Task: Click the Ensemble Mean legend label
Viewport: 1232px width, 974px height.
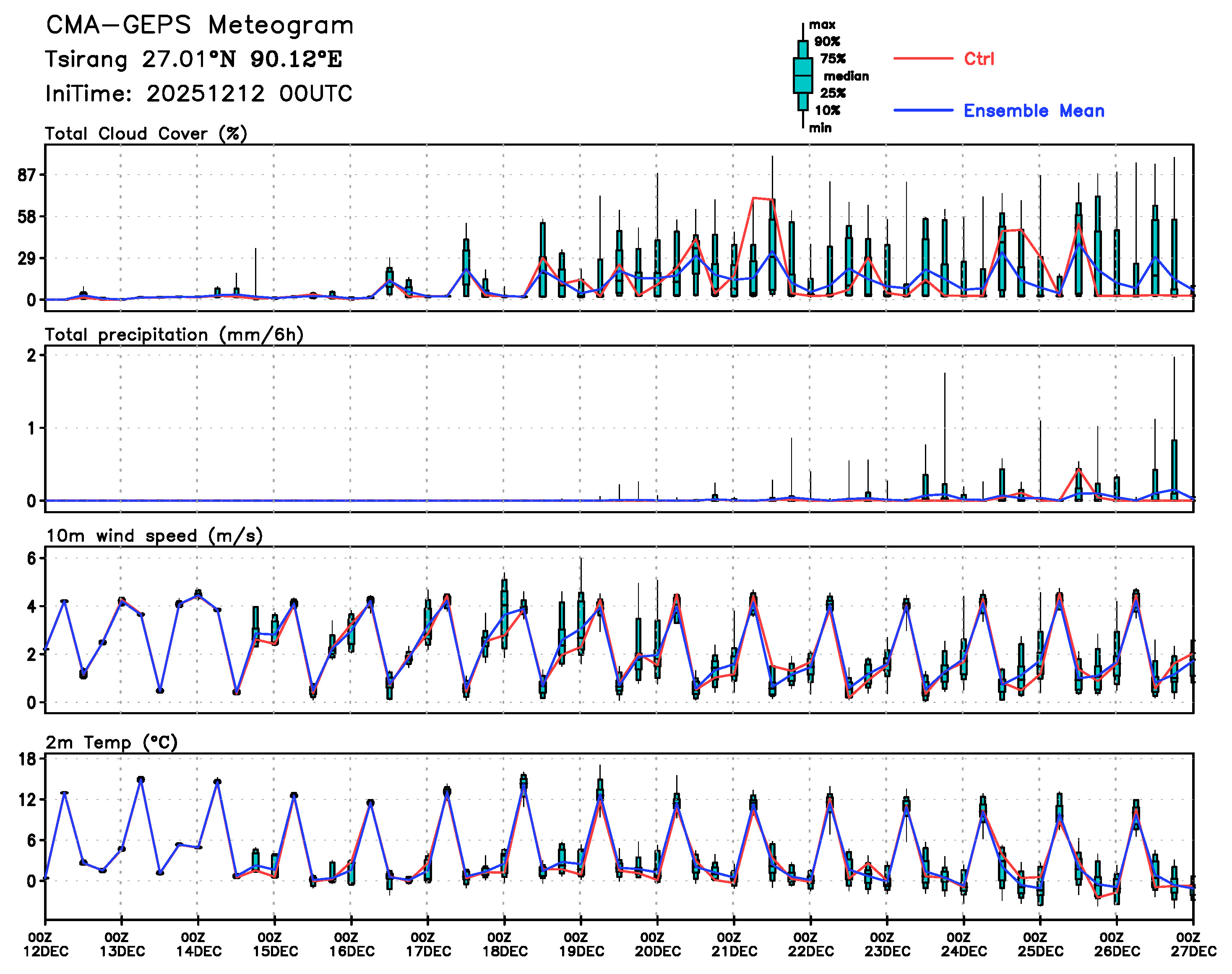Action: tap(1034, 111)
